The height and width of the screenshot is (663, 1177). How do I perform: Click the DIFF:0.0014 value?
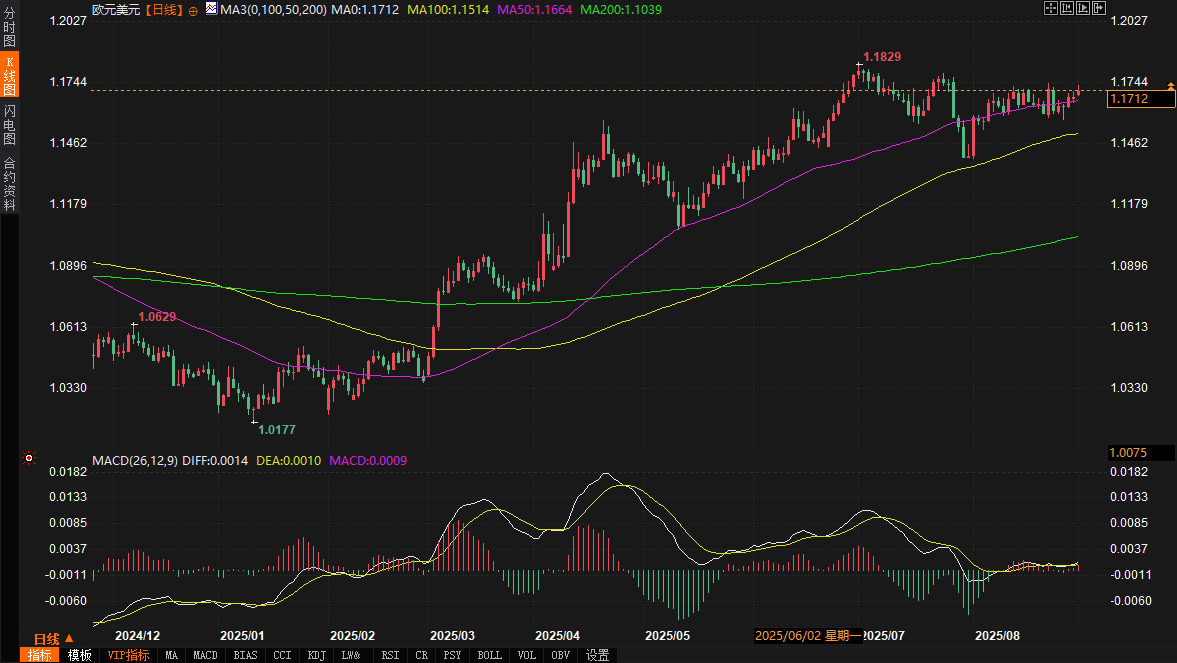coord(215,460)
